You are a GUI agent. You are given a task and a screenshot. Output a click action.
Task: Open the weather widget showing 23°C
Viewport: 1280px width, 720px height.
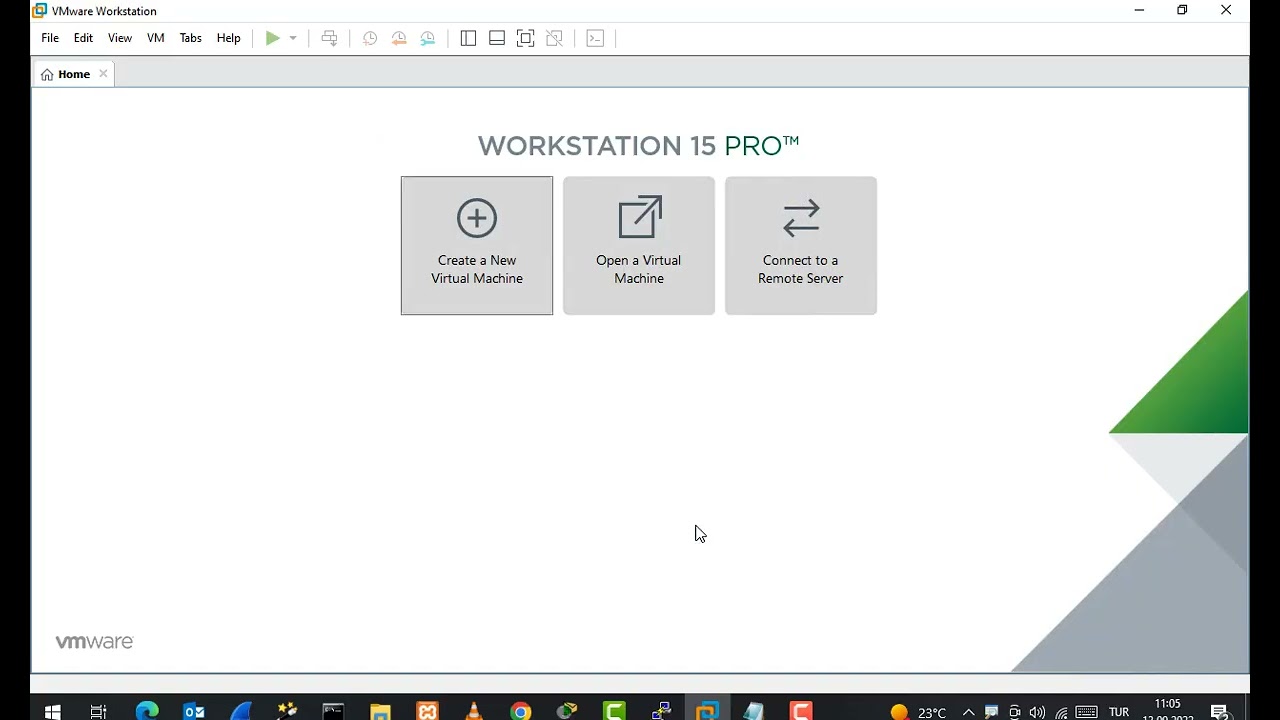pyautogui.click(x=918, y=712)
